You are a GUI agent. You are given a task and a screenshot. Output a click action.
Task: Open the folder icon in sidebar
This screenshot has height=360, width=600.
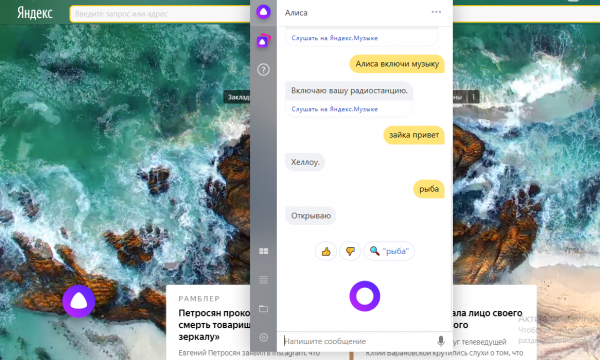coord(263,308)
